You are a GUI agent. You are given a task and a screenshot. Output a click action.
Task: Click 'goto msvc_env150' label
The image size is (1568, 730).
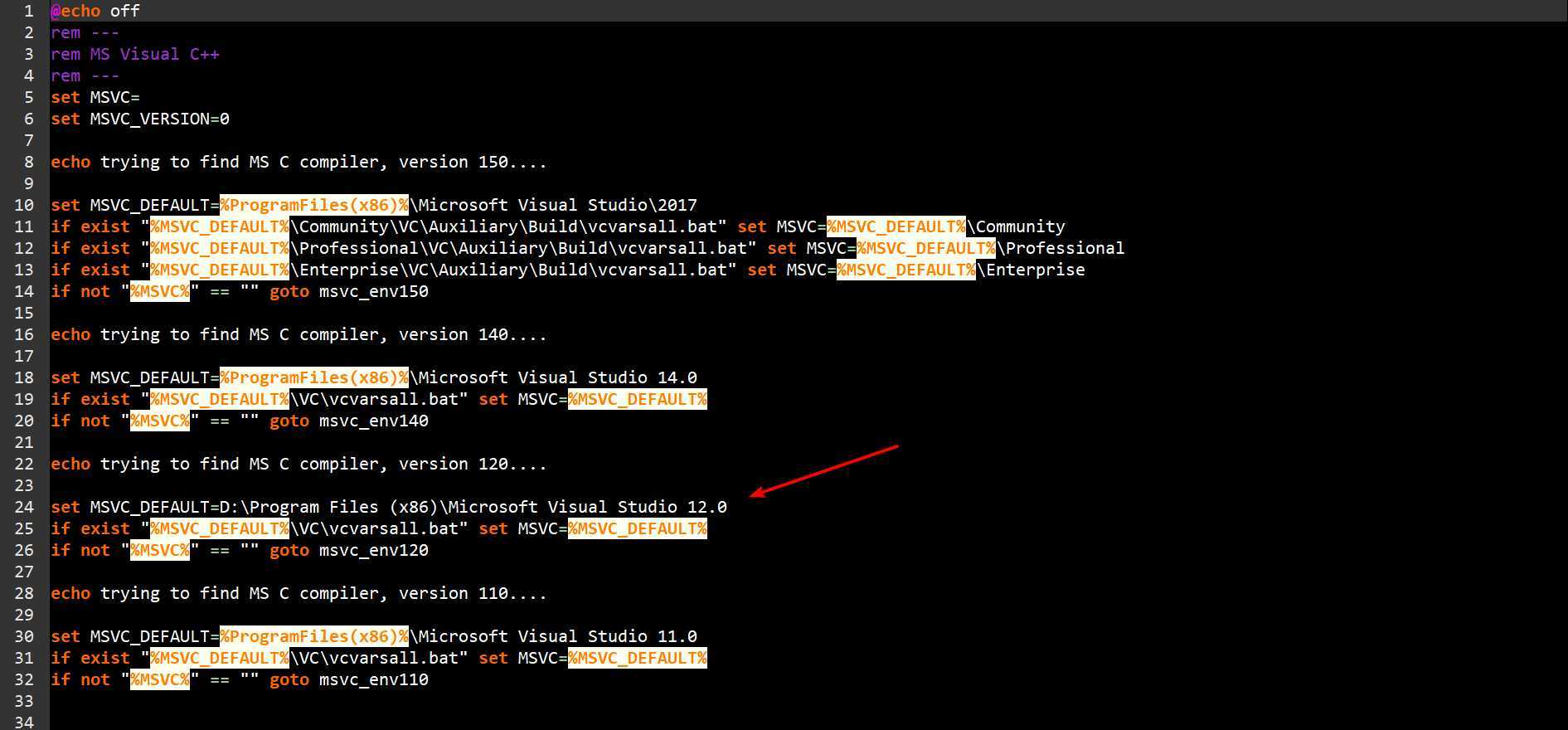[x=349, y=291]
